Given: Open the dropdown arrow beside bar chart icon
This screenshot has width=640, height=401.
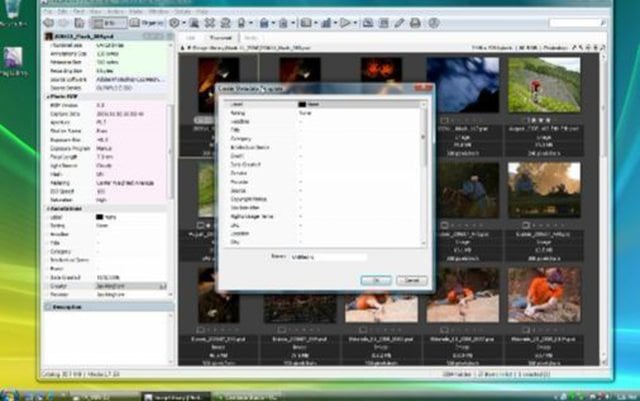Looking at the screenshot, I should pos(335,23).
